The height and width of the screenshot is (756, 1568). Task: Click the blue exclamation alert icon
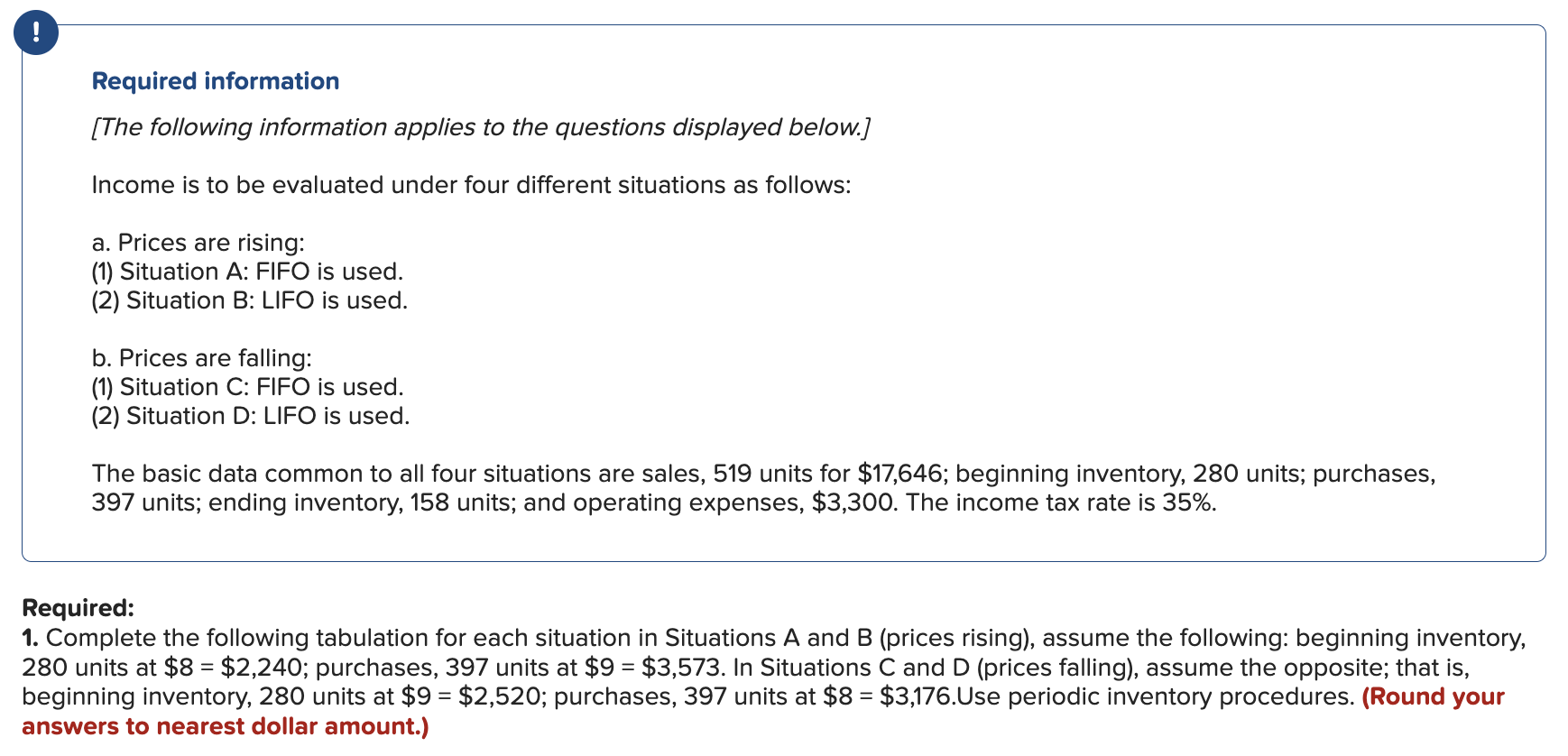(x=36, y=32)
